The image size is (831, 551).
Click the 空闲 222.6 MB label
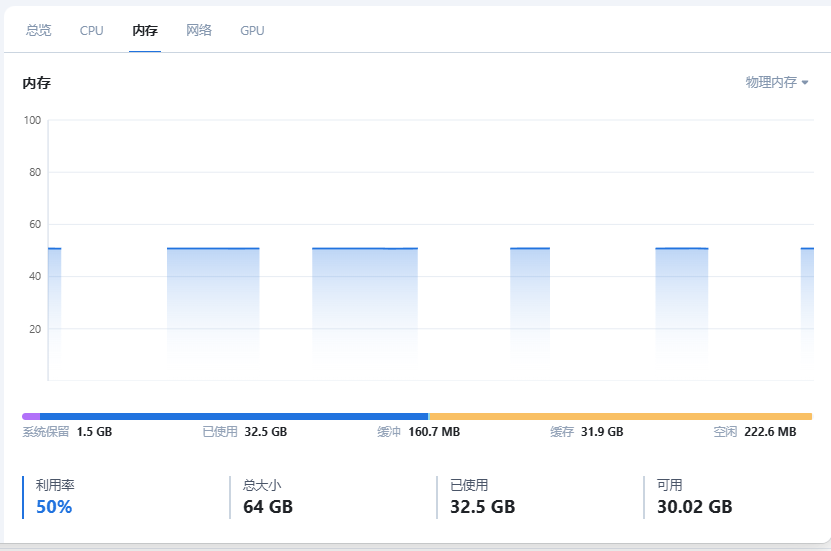(x=755, y=432)
